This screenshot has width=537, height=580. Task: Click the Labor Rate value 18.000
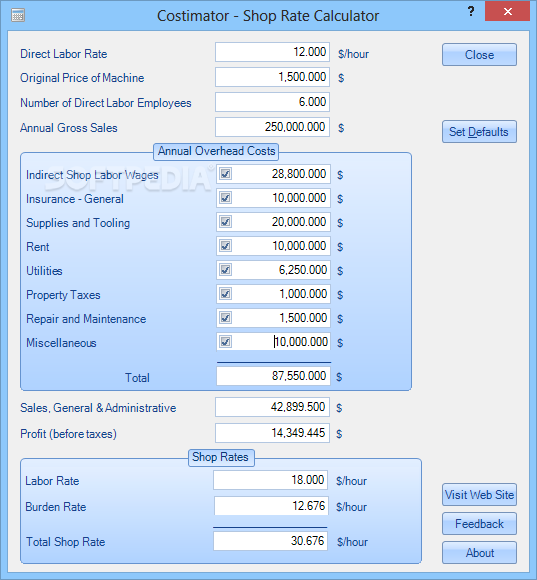click(270, 480)
